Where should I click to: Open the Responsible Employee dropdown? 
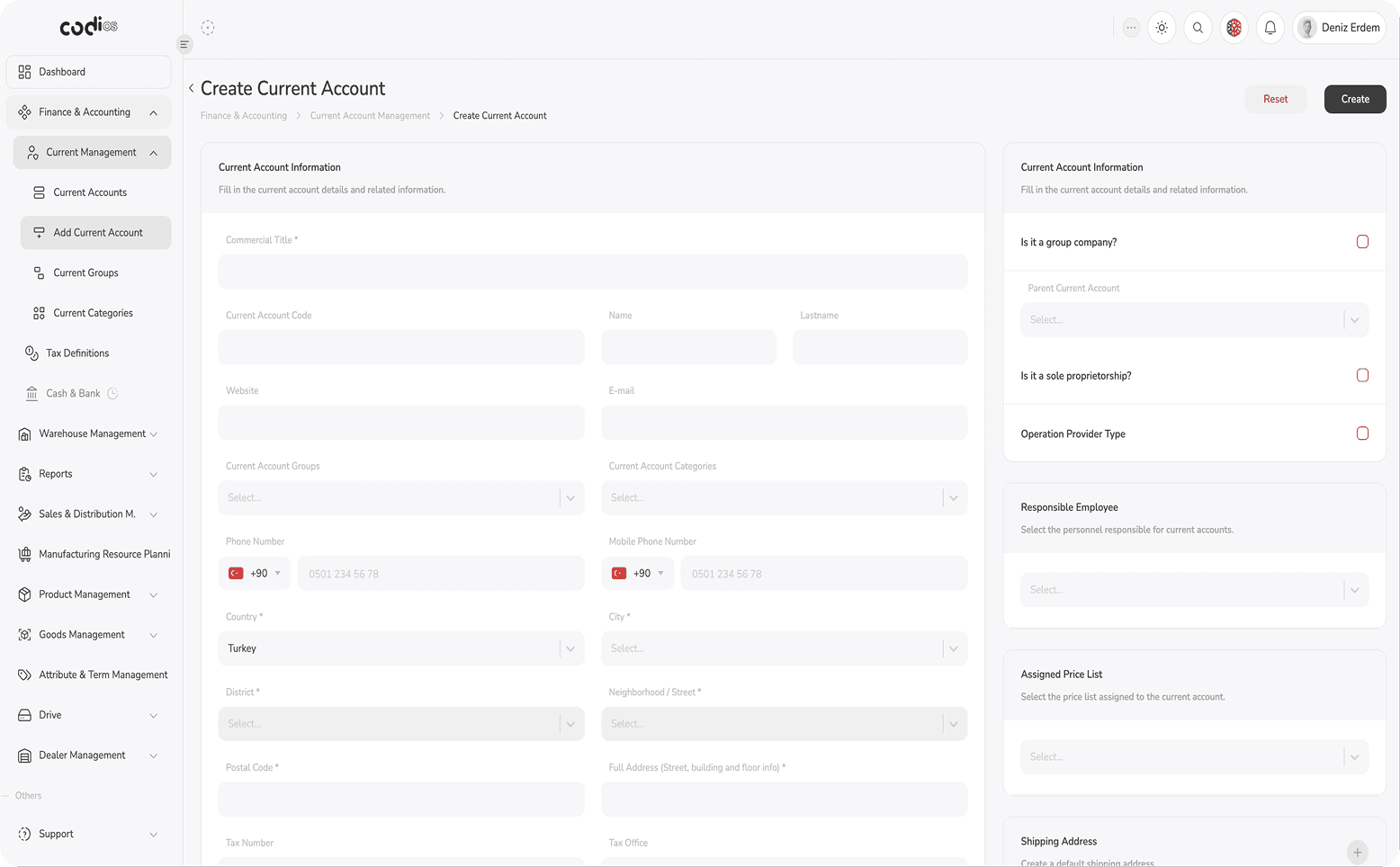1194,590
